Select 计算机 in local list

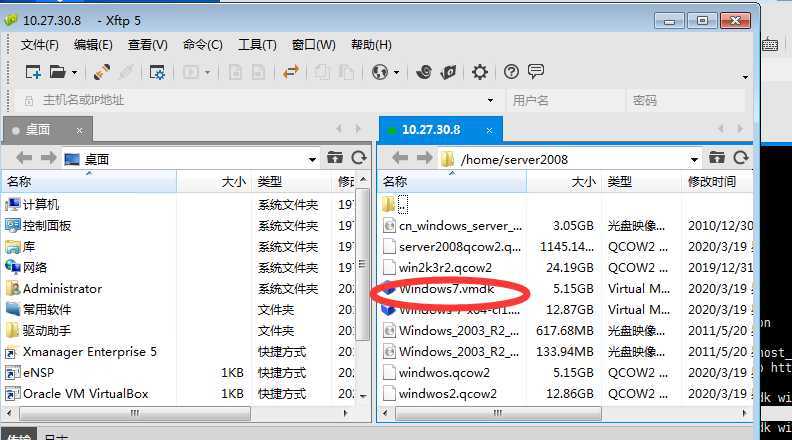click(32, 204)
